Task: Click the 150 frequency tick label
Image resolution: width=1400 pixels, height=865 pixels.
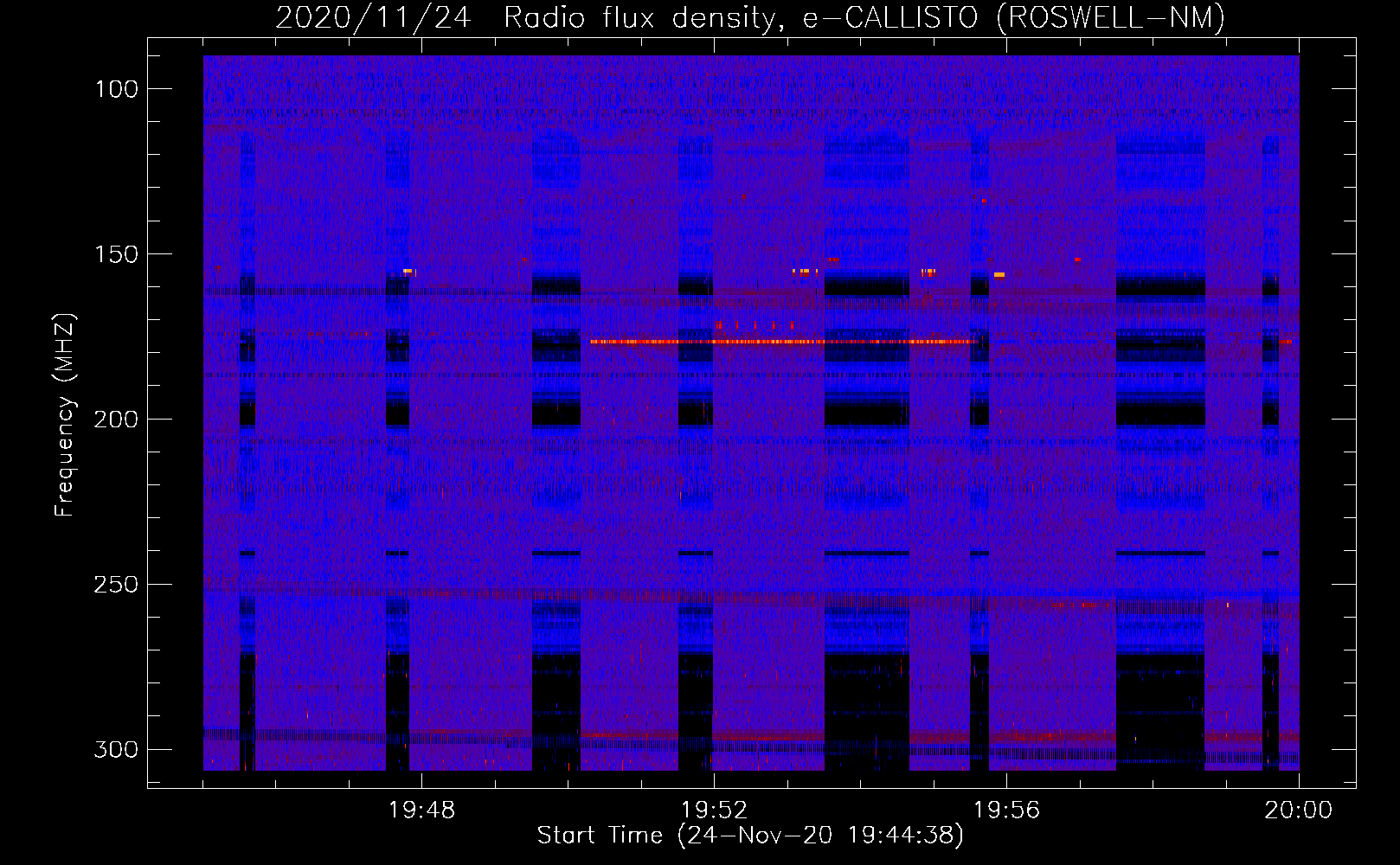Action: click(116, 254)
